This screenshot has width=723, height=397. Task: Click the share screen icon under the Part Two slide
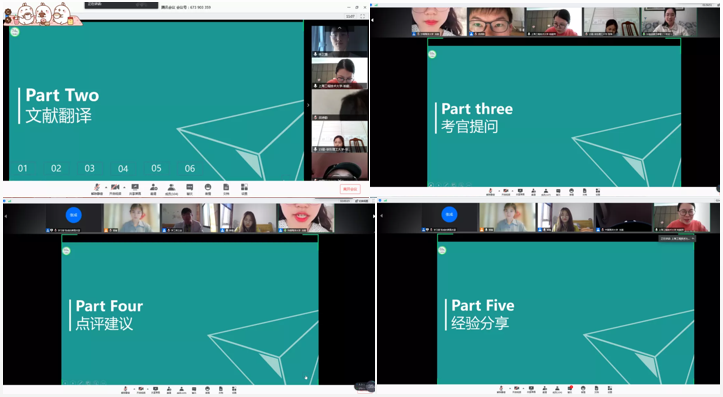pyautogui.click(x=135, y=187)
